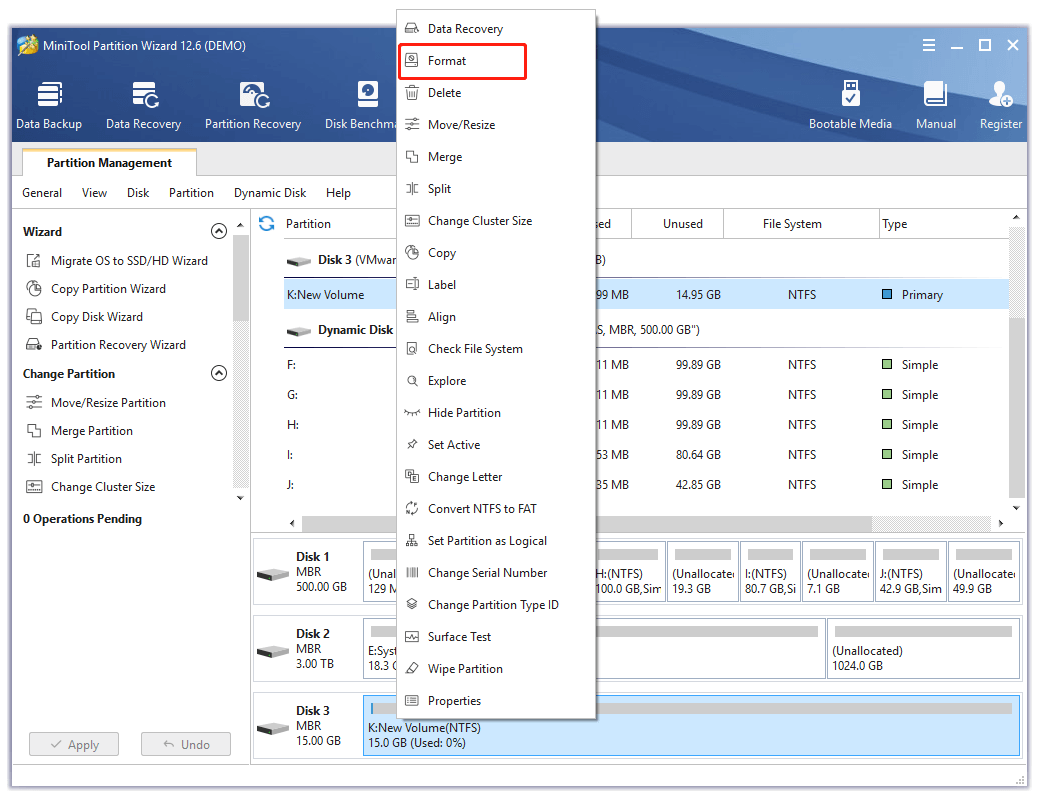The height and width of the screenshot is (794, 1040).
Task: Click sidebar scroll down arrow
Action: pos(240,497)
